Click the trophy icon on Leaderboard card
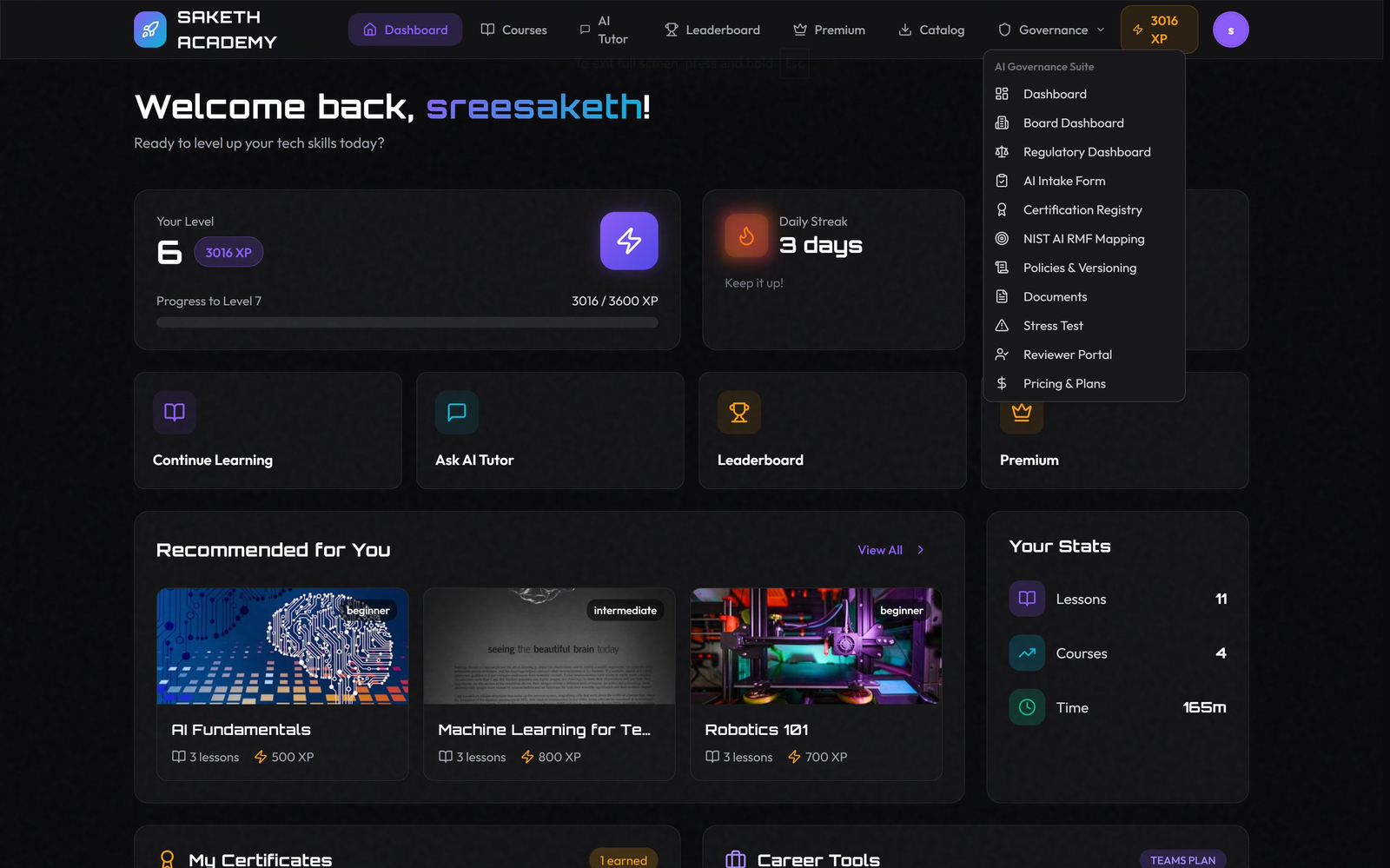The image size is (1390, 868). [739, 412]
